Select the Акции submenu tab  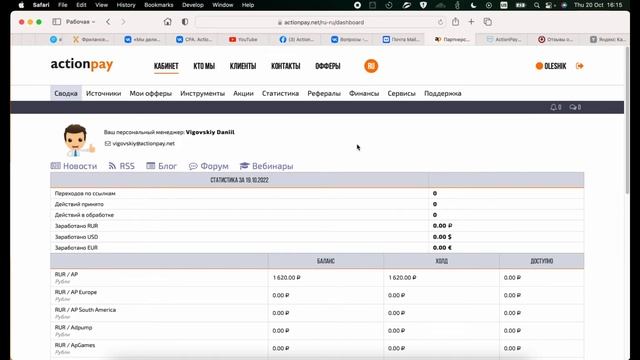point(243,93)
